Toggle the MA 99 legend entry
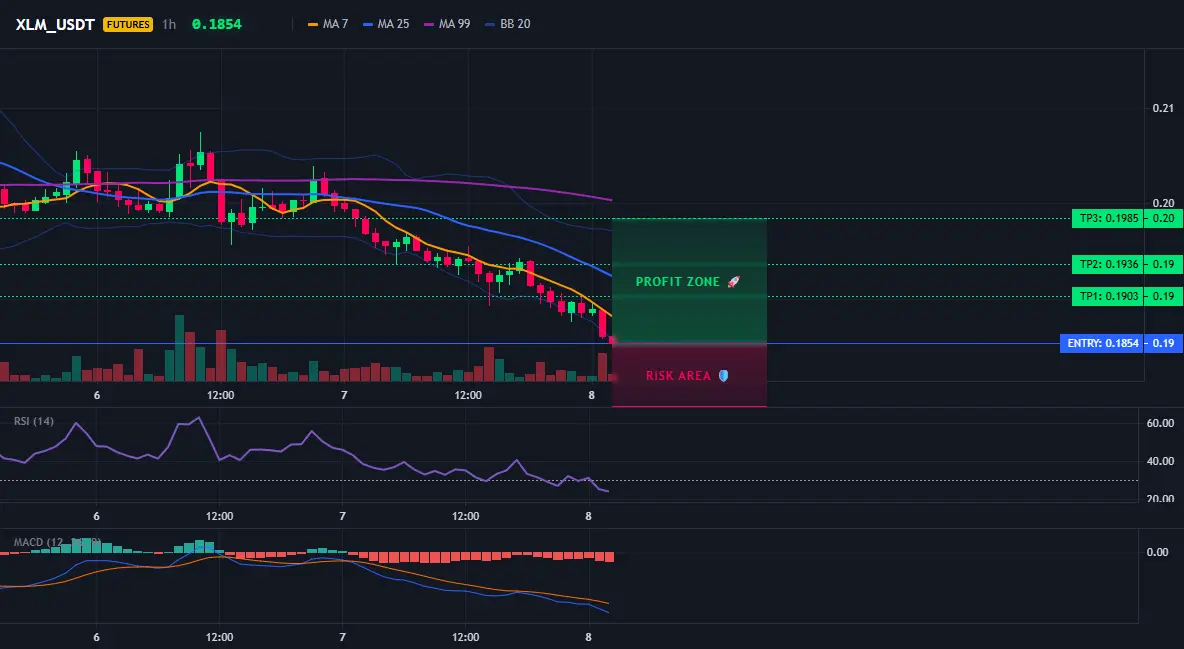 click(447, 24)
